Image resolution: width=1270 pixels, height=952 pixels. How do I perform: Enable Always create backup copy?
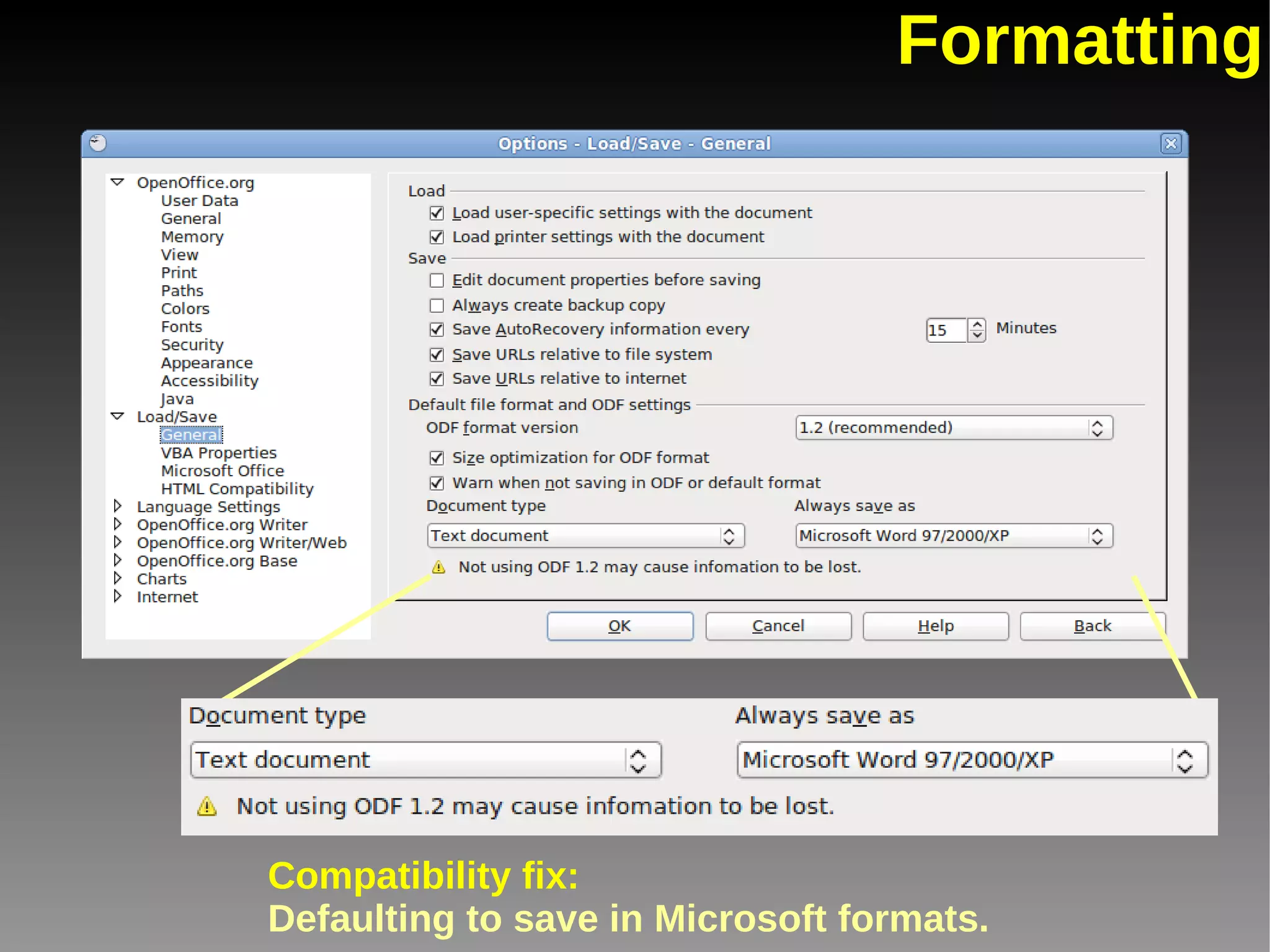437,306
